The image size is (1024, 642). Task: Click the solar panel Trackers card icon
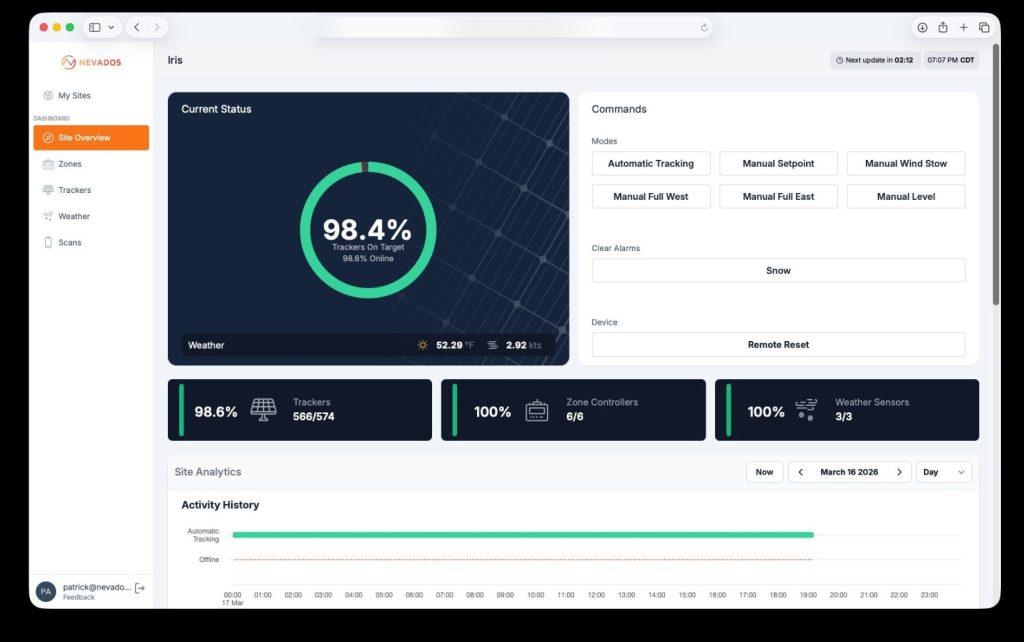(264, 409)
